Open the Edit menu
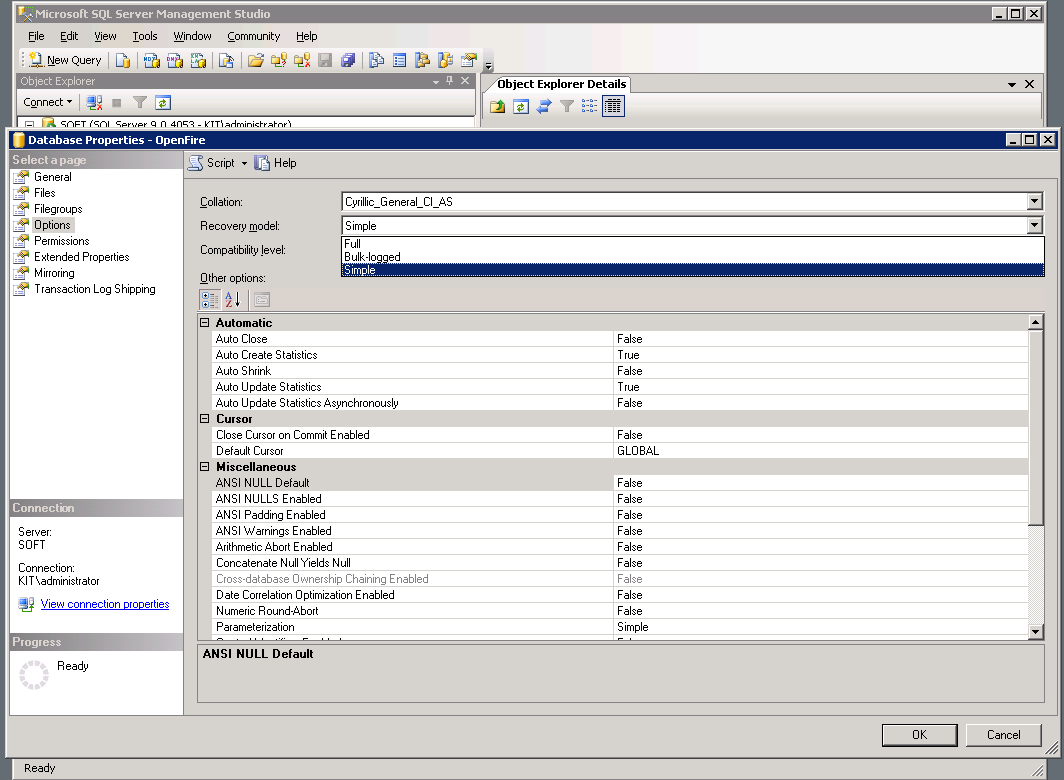 (x=69, y=36)
